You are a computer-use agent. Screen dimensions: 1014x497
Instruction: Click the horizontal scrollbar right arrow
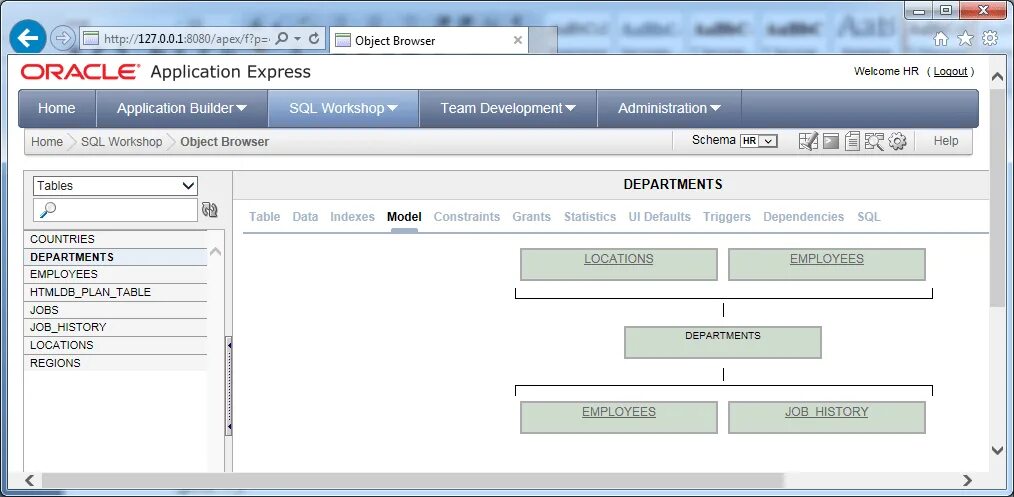pos(967,480)
